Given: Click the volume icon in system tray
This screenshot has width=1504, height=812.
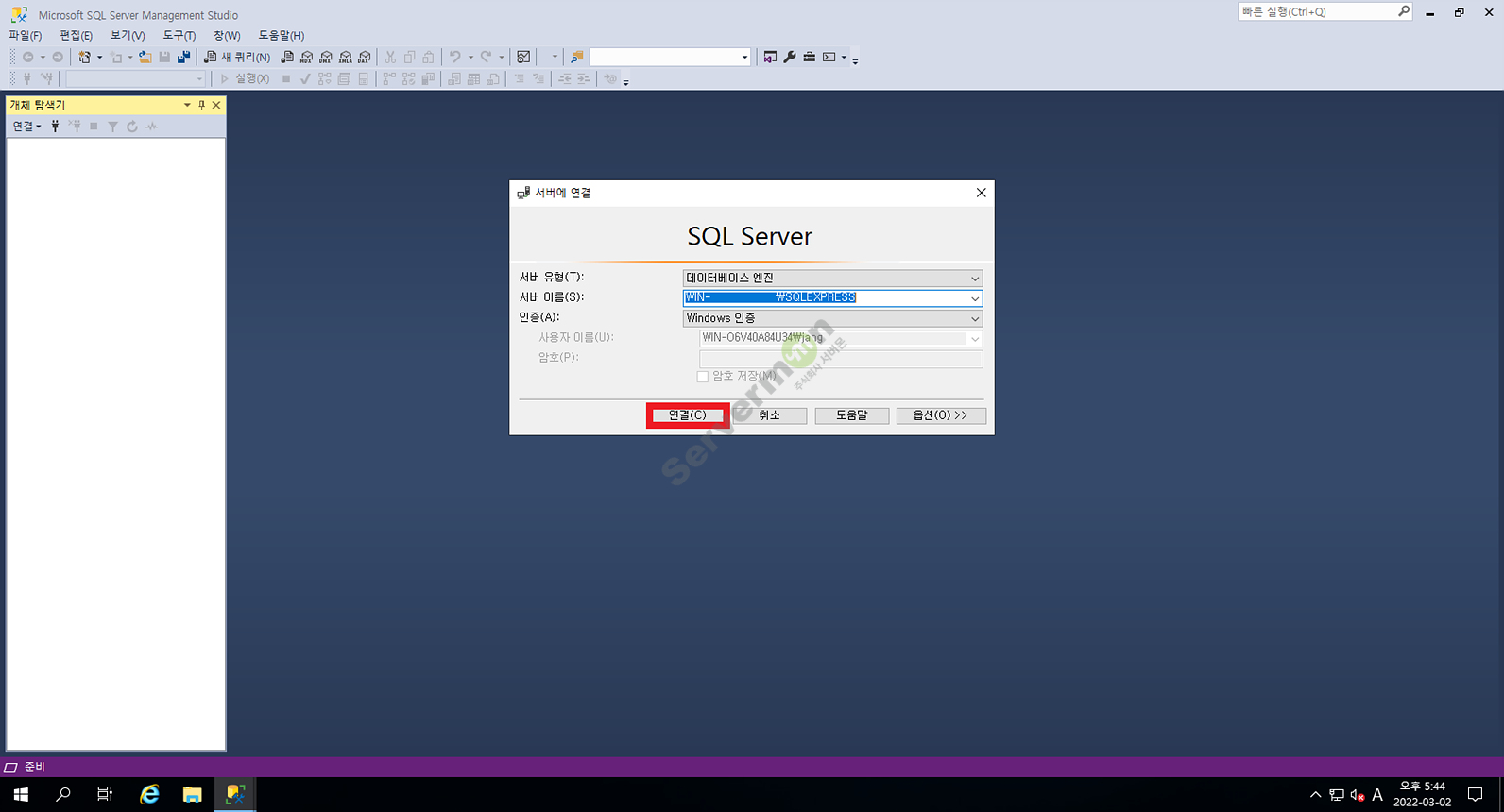Looking at the screenshot, I should pyautogui.click(x=1358, y=795).
